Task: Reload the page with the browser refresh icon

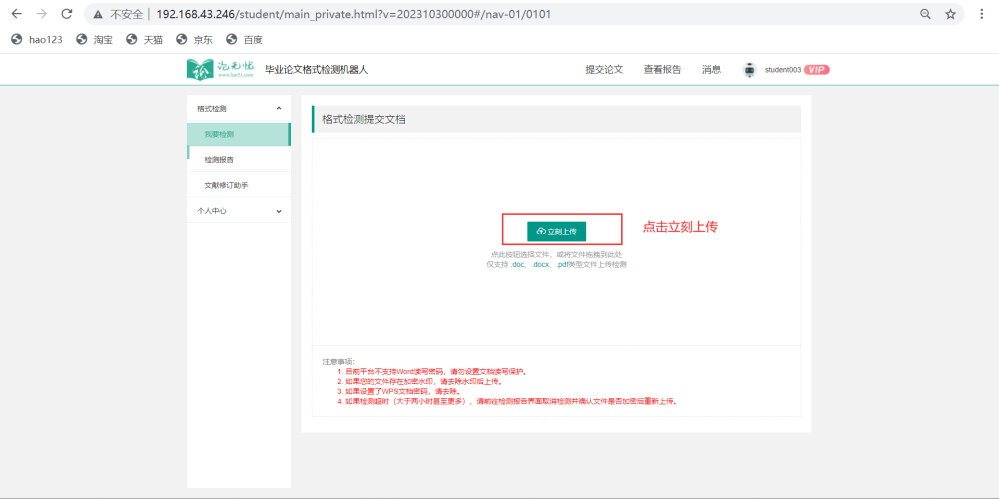Action: [66, 14]
